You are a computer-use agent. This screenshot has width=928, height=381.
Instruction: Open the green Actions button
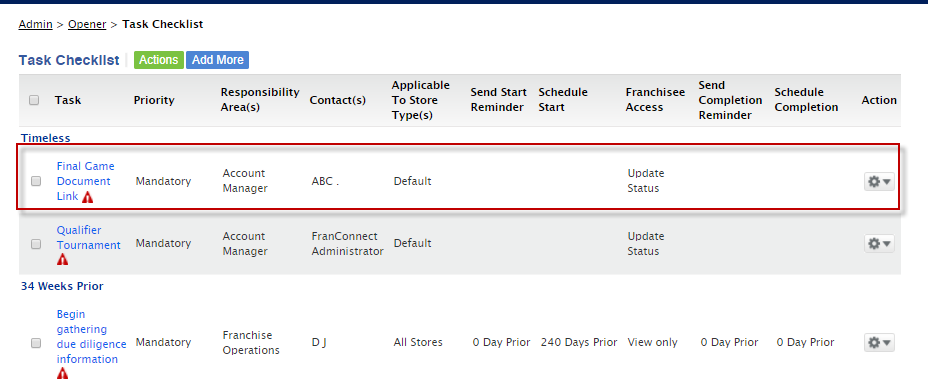point(159,60)
